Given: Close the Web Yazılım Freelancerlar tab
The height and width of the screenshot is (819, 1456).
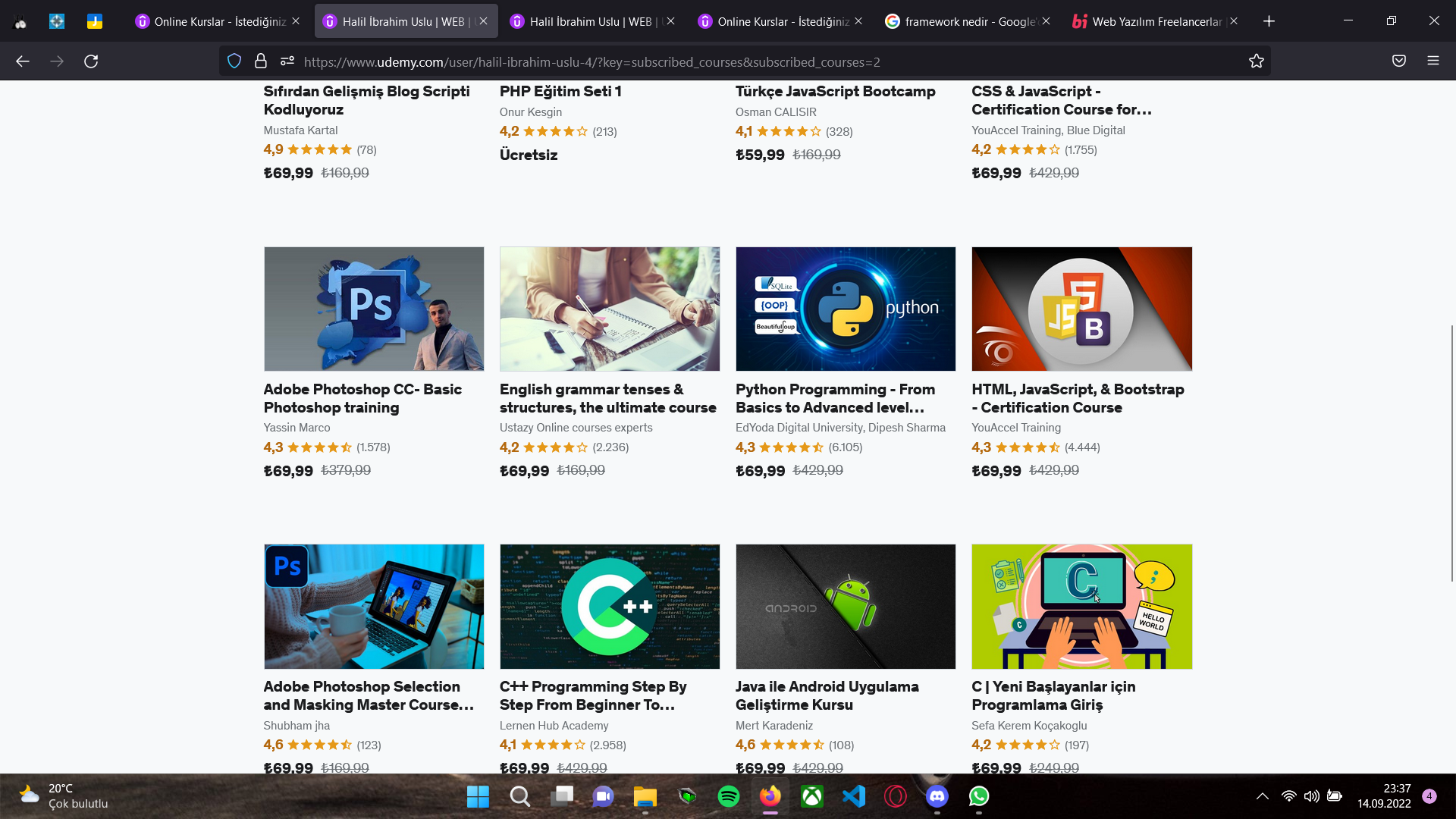Looking at the screenshot, I should point(1234,21).
